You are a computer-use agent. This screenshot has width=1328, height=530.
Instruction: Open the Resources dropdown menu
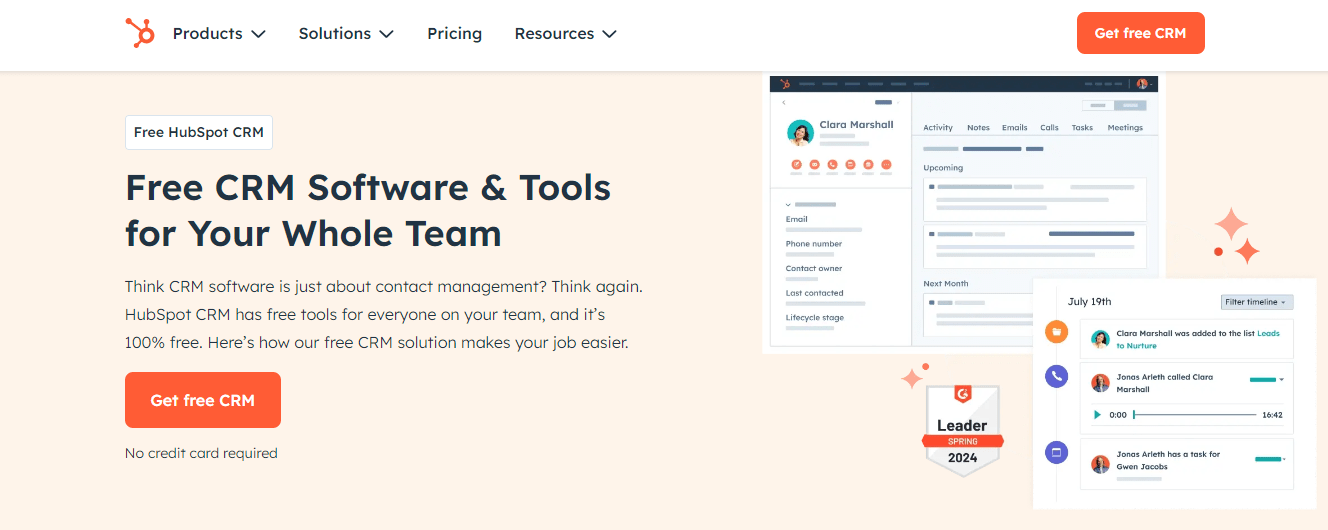click(x=565, y=33)
